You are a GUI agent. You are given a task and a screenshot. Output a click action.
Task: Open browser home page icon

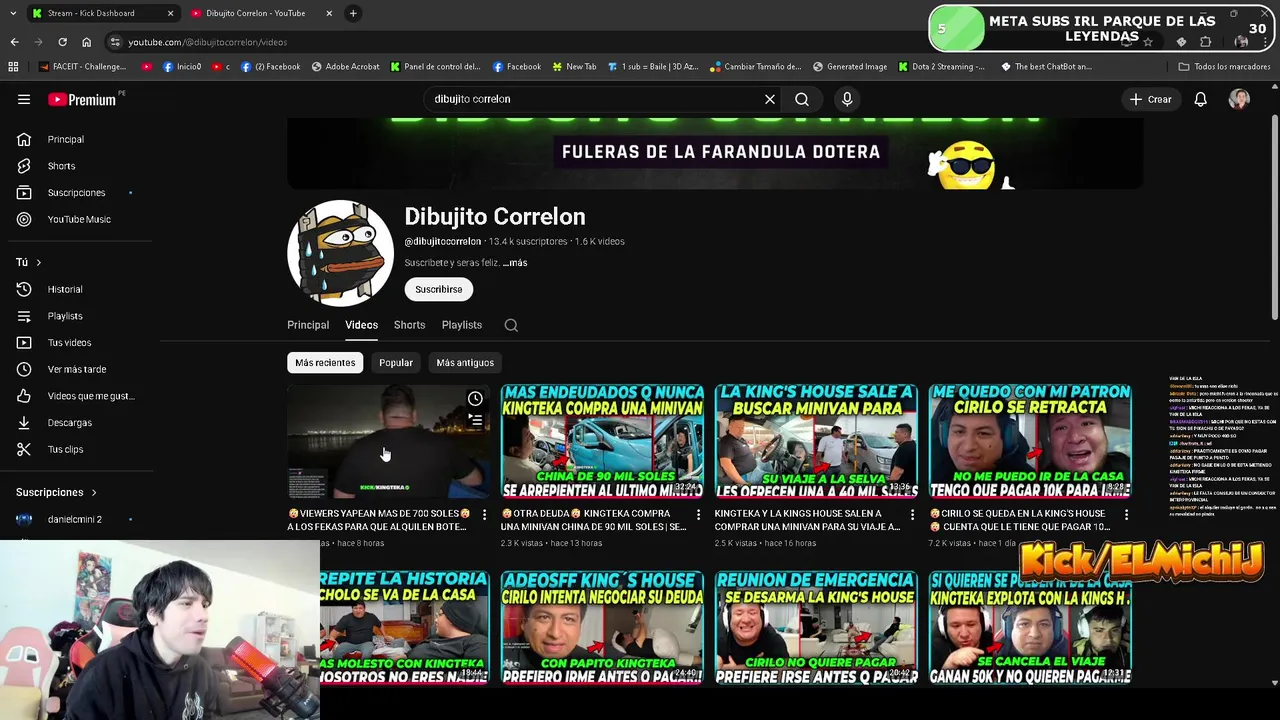tap(86, 42)
